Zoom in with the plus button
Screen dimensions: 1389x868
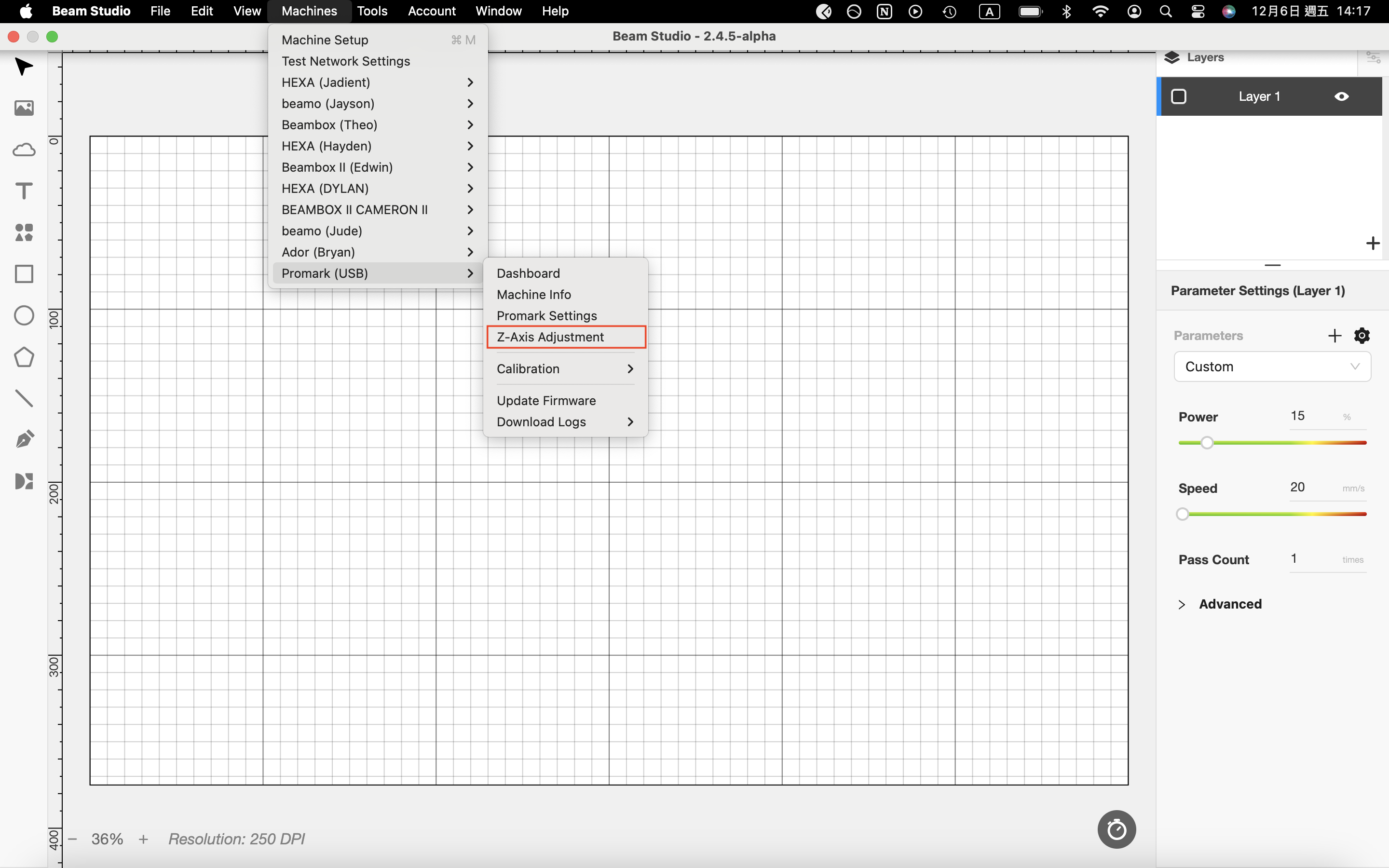click(x=144, y=839)
